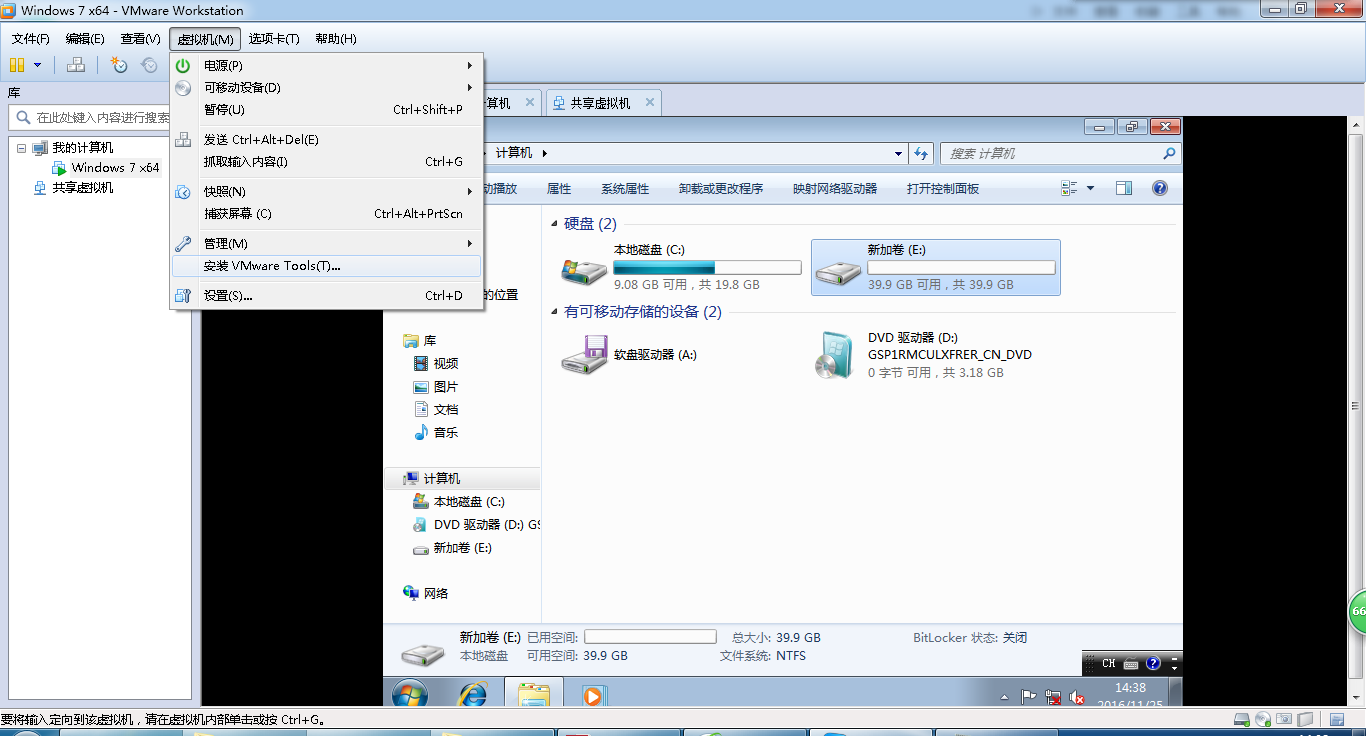The image size is (1366, 736).
Task: Expand the 可移动设备(D) submenu
Action: coord(326,87)
